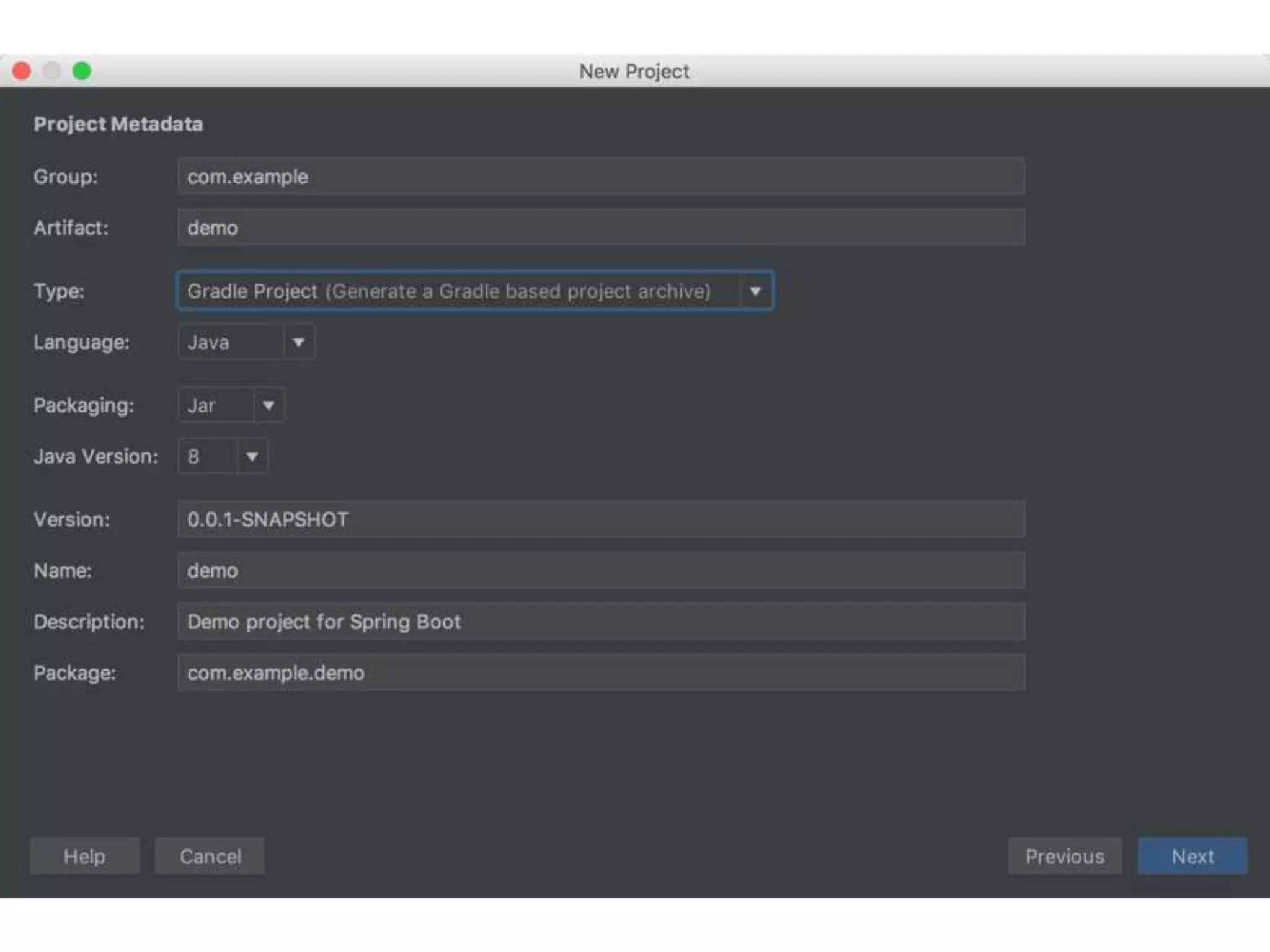This screenshot has height=952, width=1270.
Task: Click the Artifact input field
Action: 600,227
